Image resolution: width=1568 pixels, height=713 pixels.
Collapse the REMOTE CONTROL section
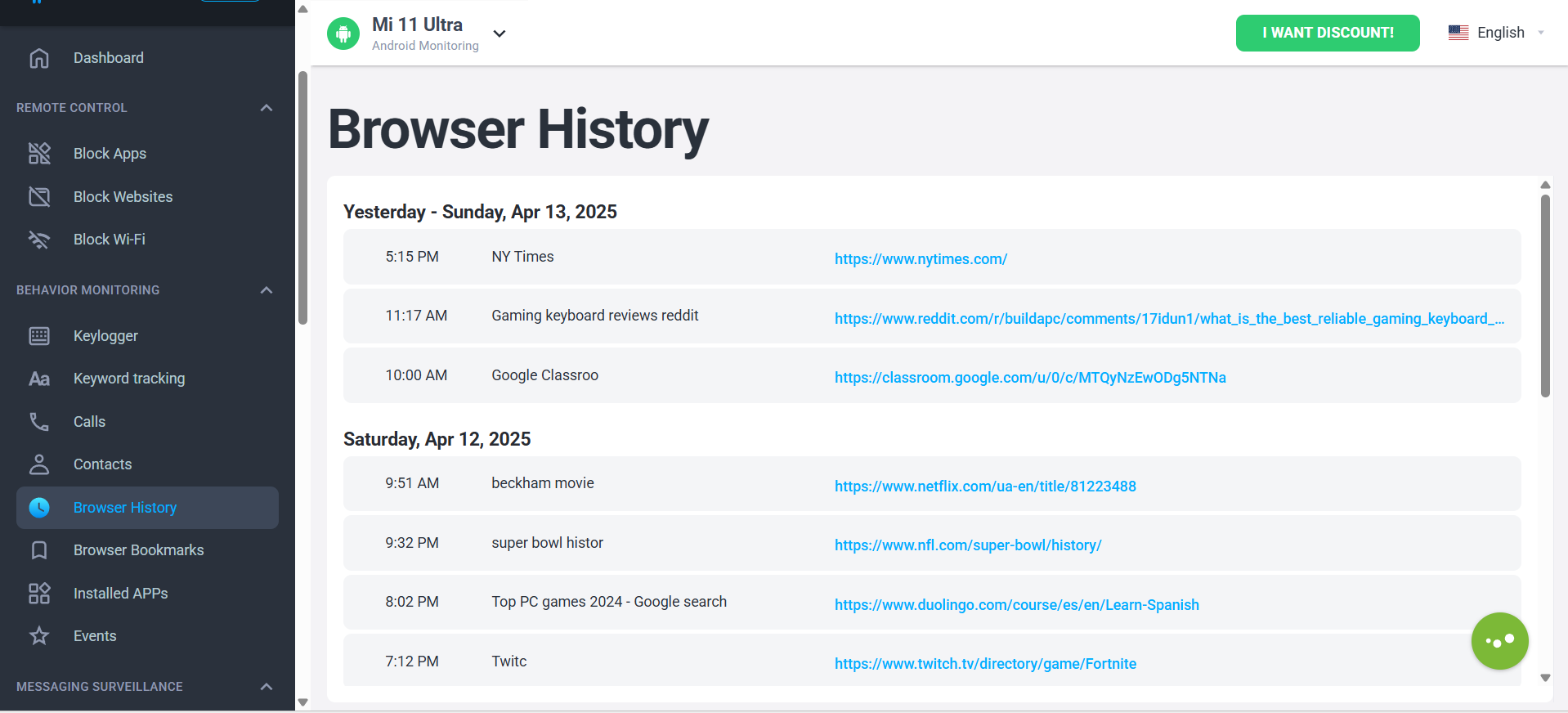[x=266, y=108]
